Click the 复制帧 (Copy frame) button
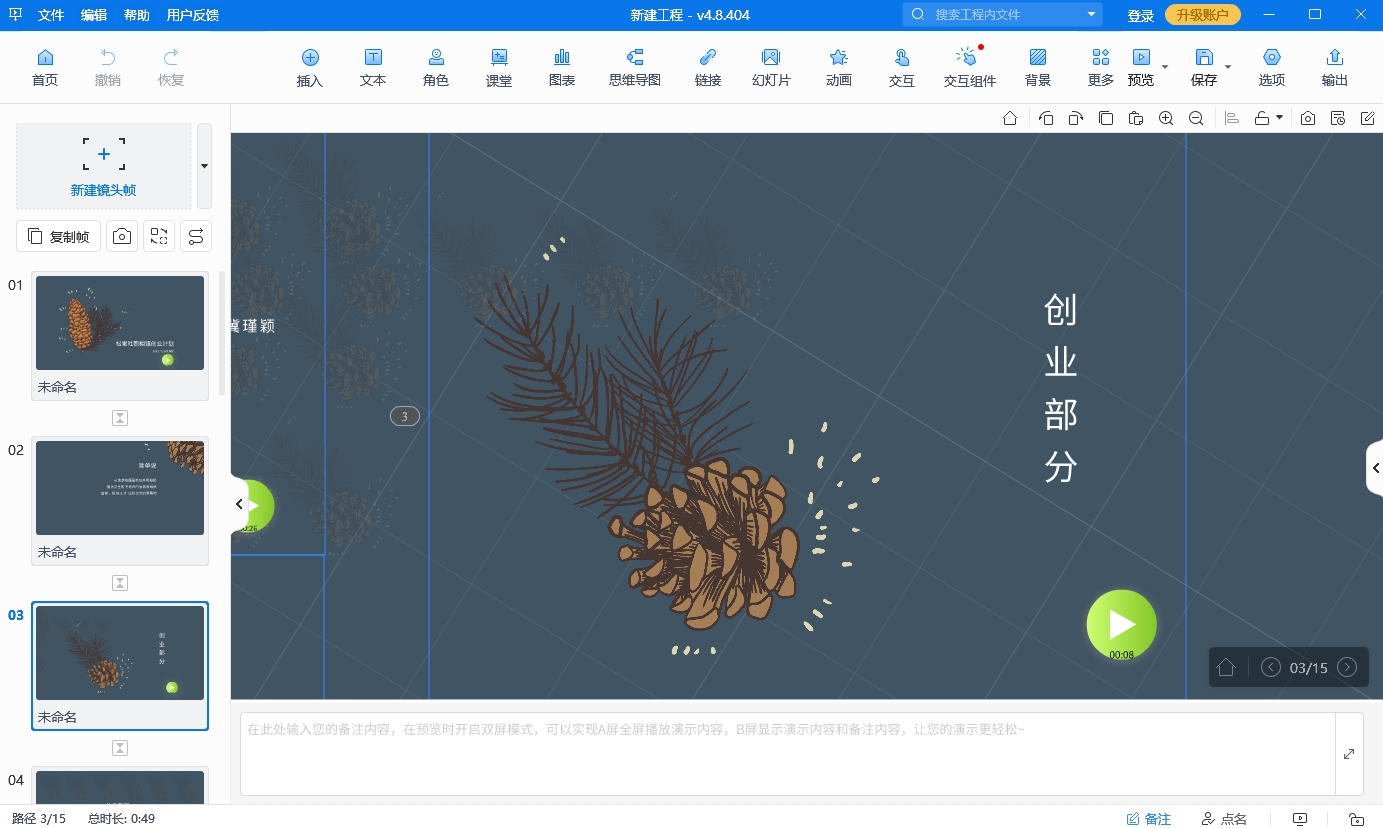 click(x=59, y=236)
